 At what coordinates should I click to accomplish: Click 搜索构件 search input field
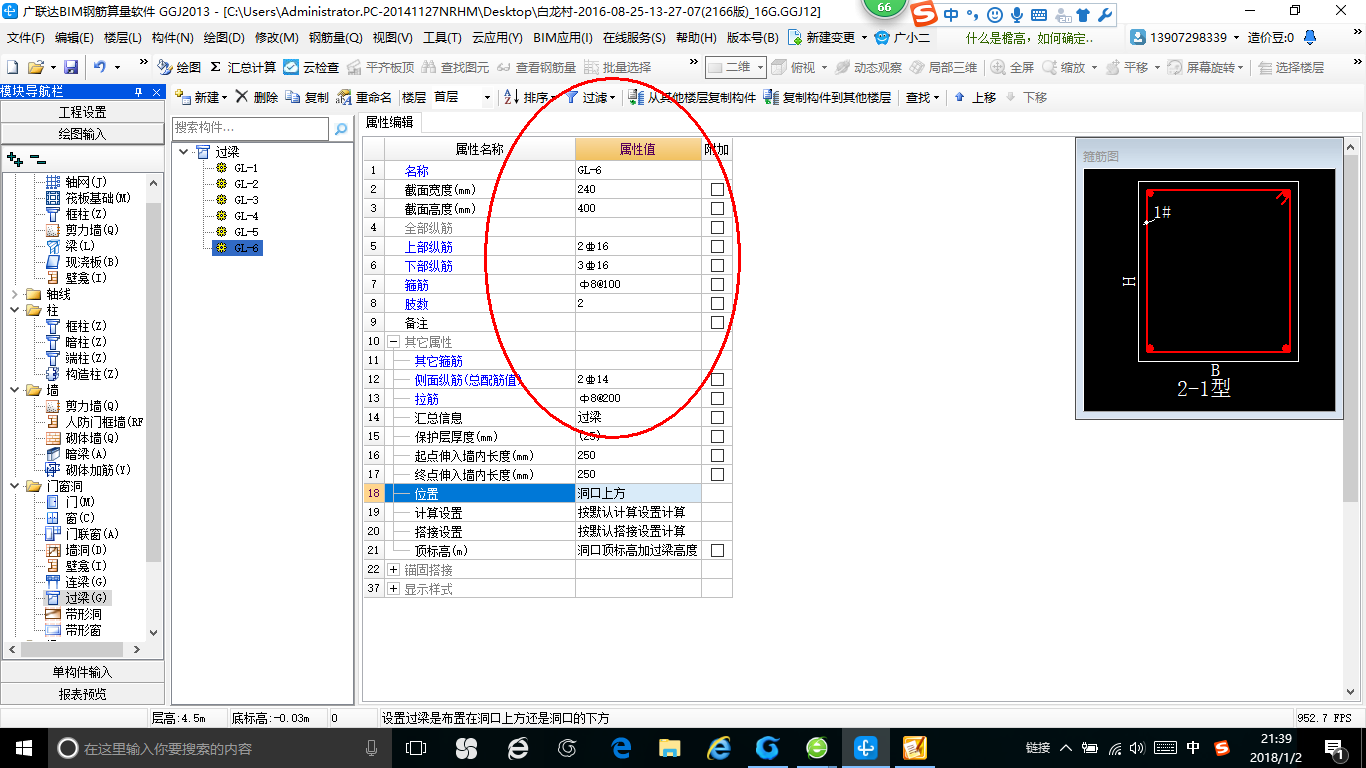[250, 128]
